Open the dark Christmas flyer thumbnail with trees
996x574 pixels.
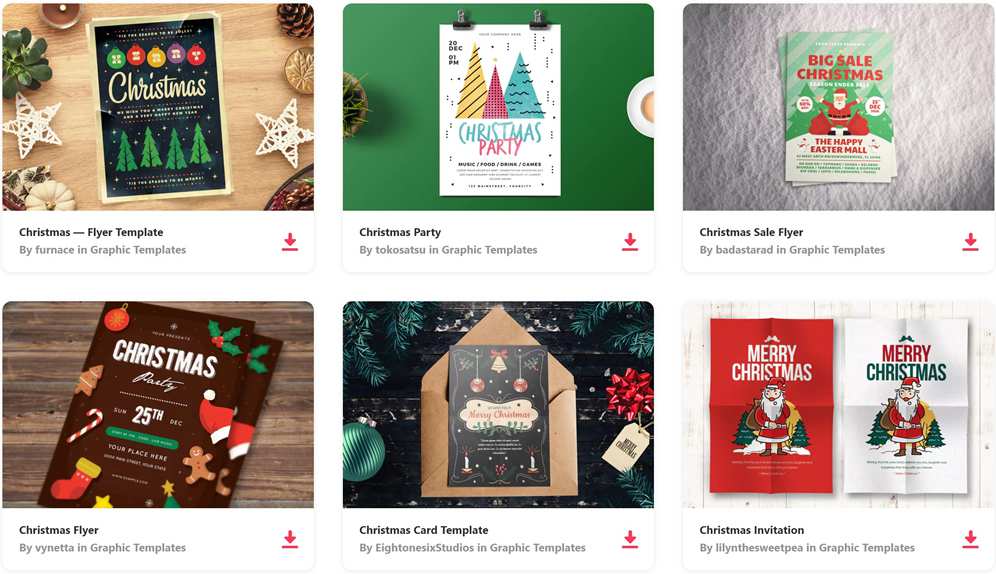click(x=158, y=107)
